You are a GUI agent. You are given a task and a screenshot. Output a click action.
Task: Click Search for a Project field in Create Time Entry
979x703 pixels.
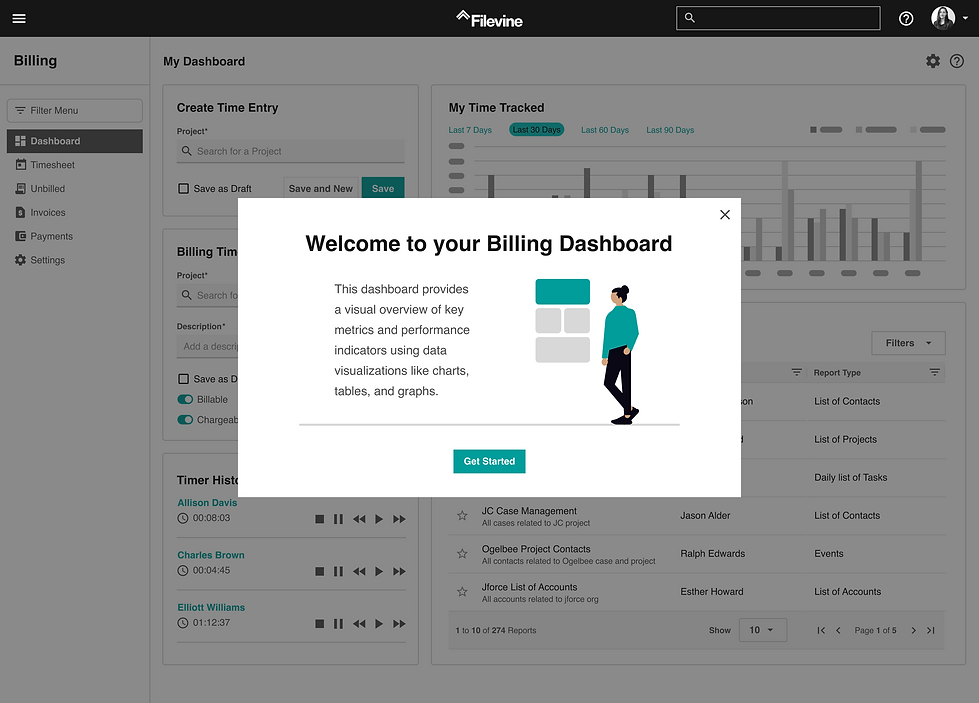[290, 151]
